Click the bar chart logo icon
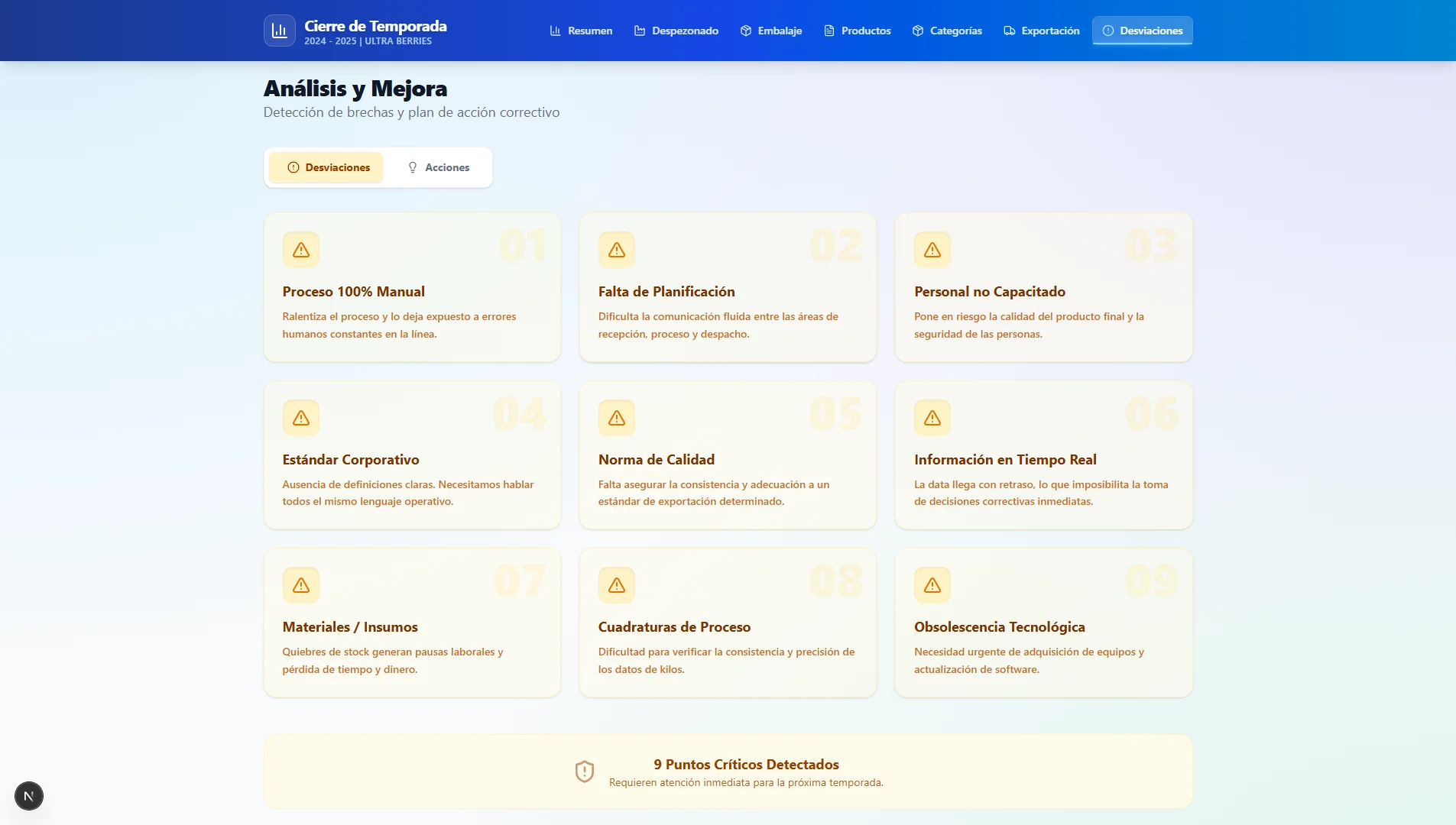The image size is (1456, 825). click(x=280, y=31)
